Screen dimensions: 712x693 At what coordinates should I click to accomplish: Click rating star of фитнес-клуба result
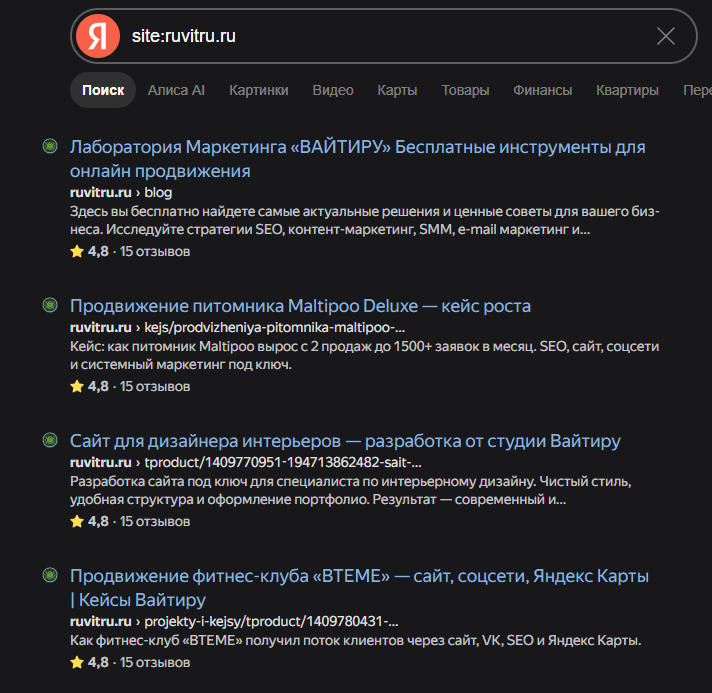point(77,662)
